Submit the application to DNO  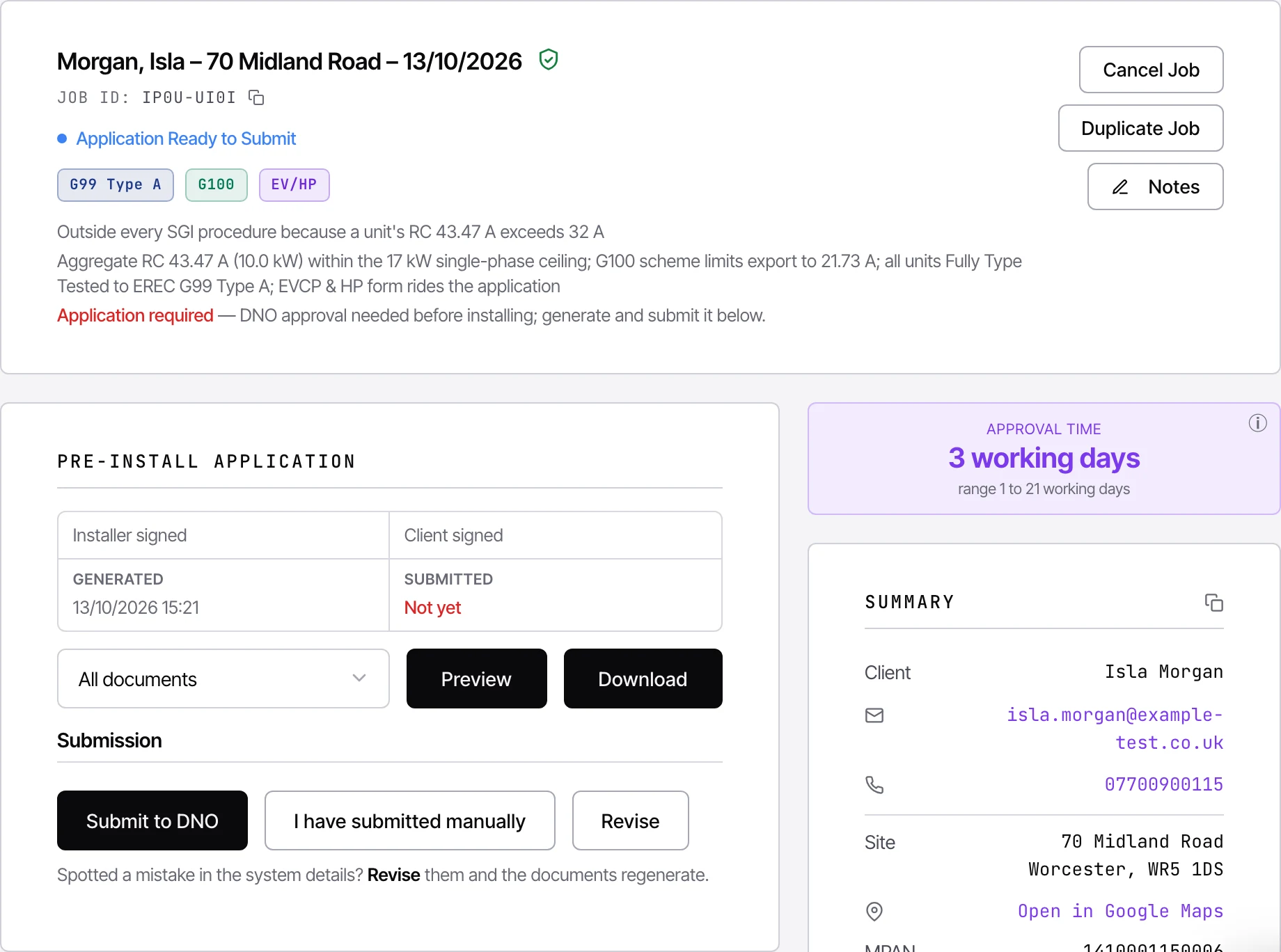coord(152,820)
